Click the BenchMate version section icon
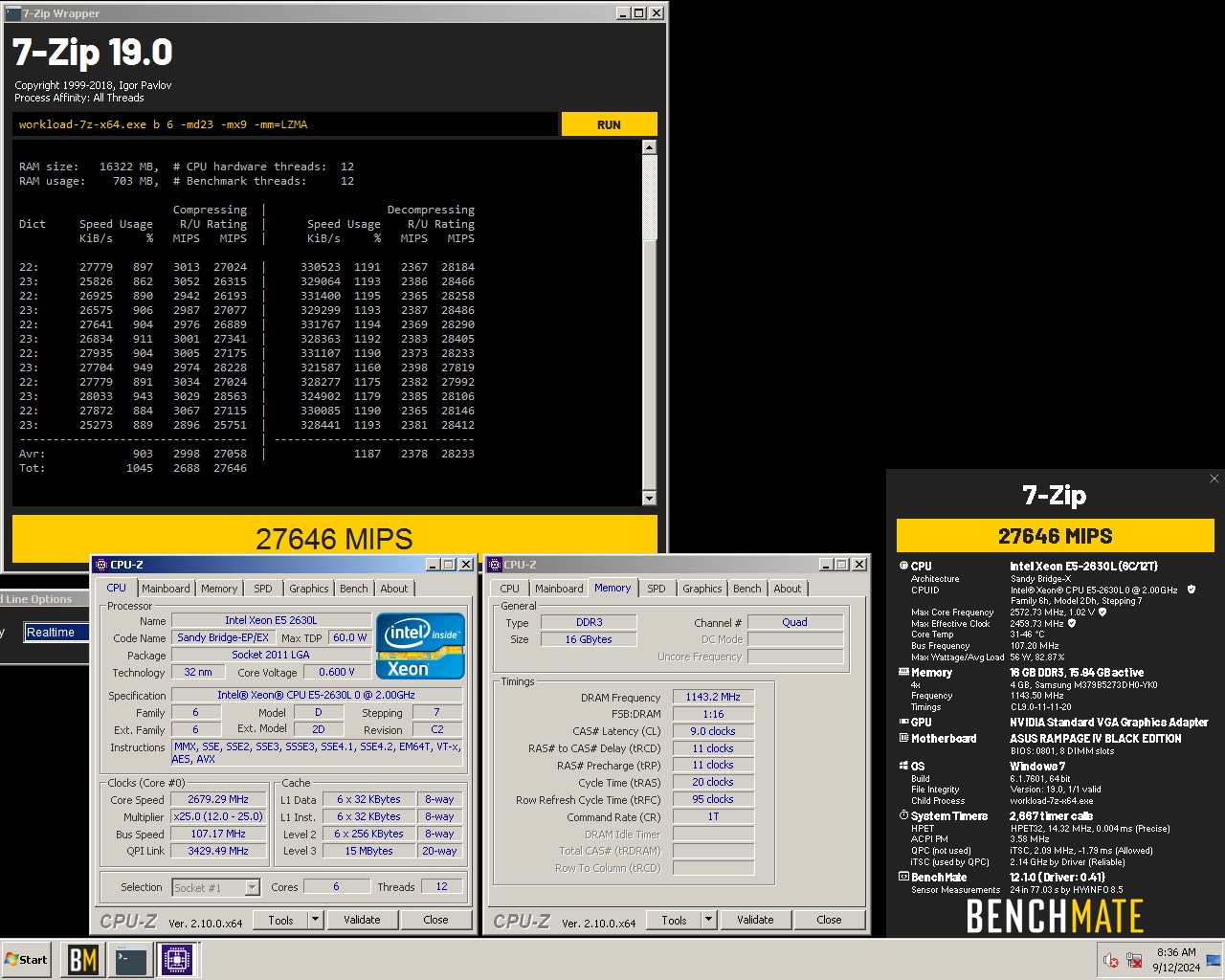The image size is (1225, 980). pos(903,877)
